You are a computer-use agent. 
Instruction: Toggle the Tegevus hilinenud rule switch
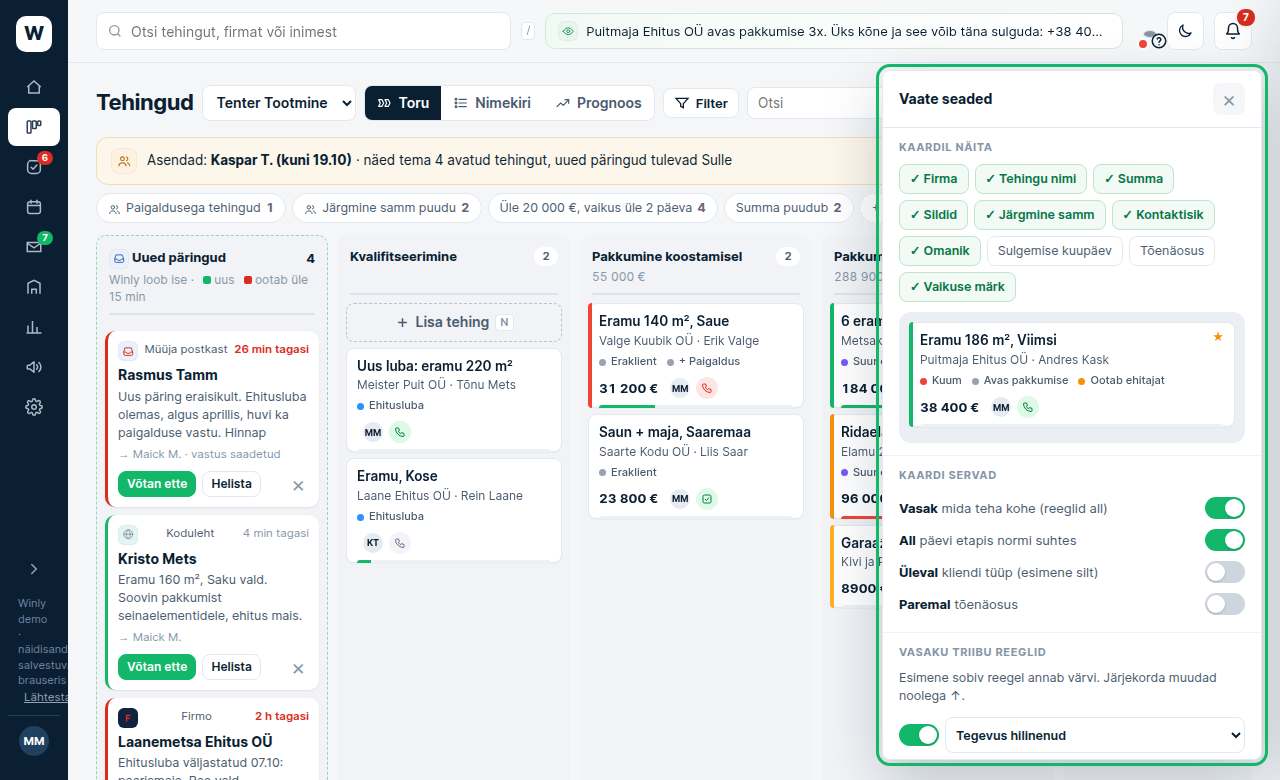point(919,735)
